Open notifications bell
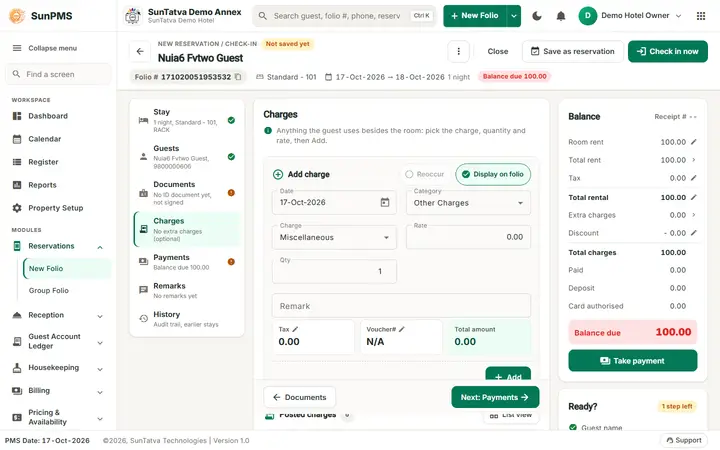 click(561, 16)
